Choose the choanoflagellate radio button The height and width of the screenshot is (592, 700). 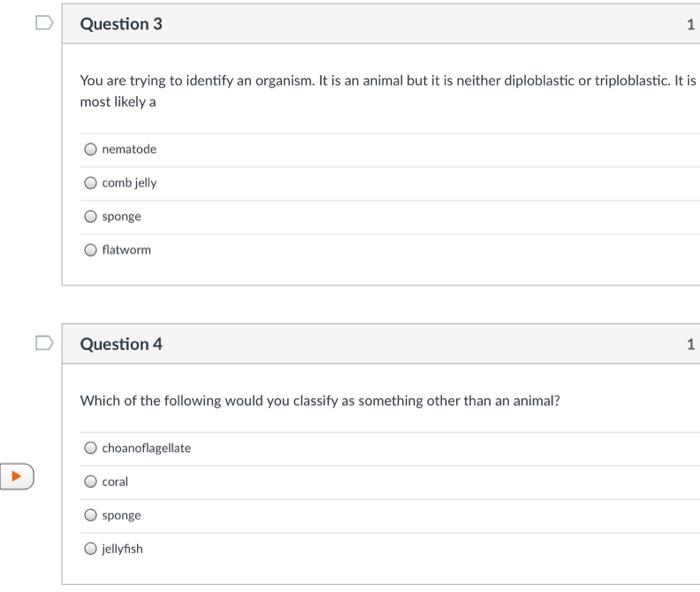pos(91,448)
